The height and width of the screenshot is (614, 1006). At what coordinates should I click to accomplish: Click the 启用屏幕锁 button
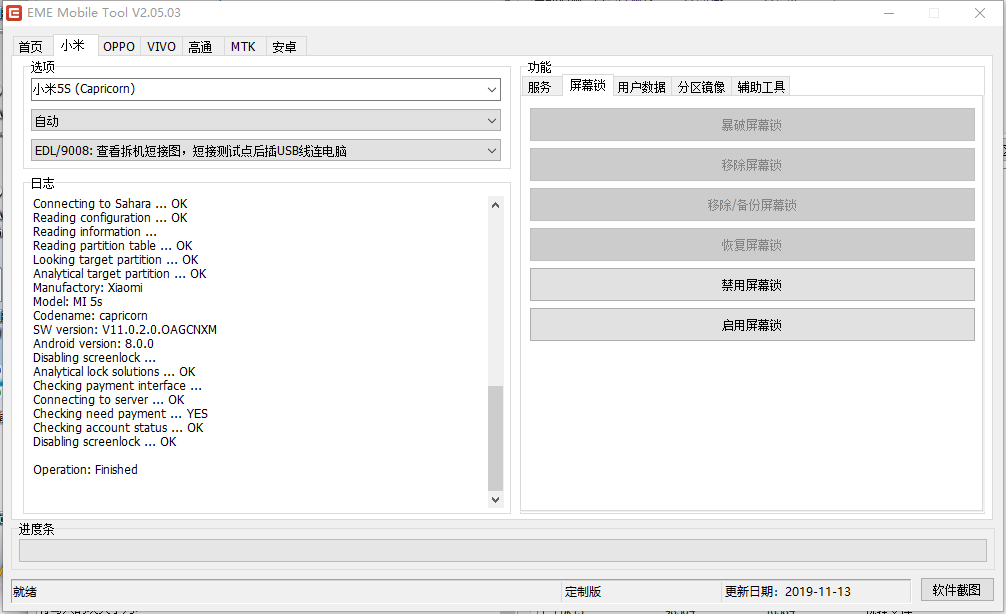pyautogui.click(x=752, y=325)
